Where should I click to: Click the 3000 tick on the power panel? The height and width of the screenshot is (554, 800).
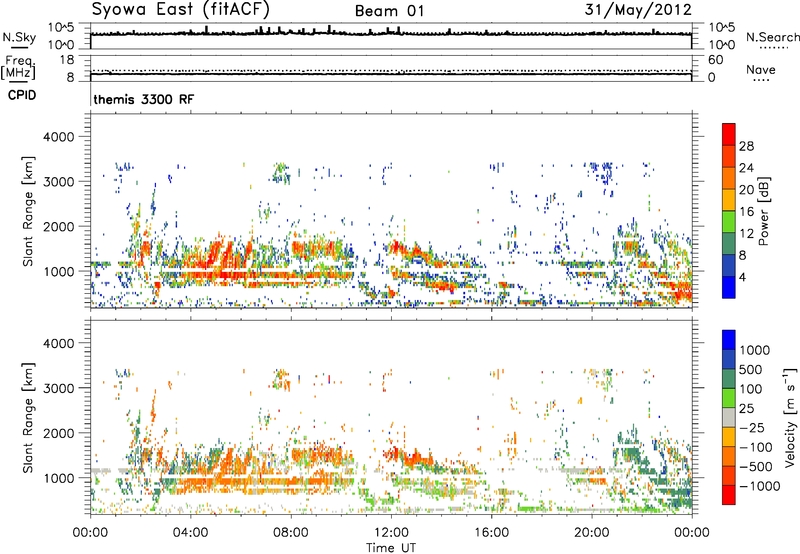[x=59, y=182]
